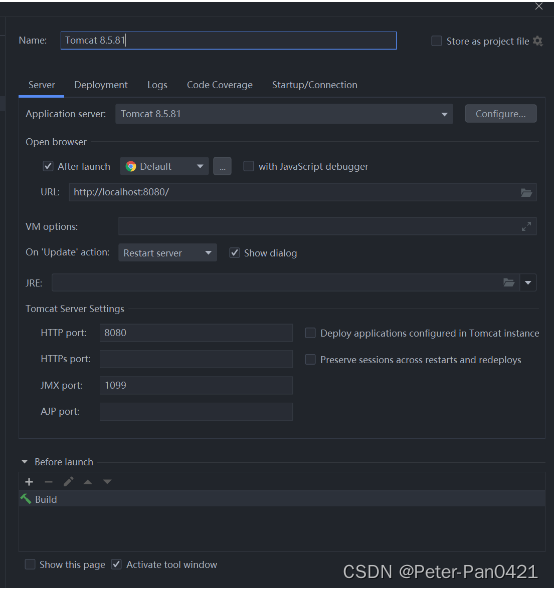Click the empty AJP port field
The width and height of the screenshot is (554, 589).
click(x=196, y=412)
